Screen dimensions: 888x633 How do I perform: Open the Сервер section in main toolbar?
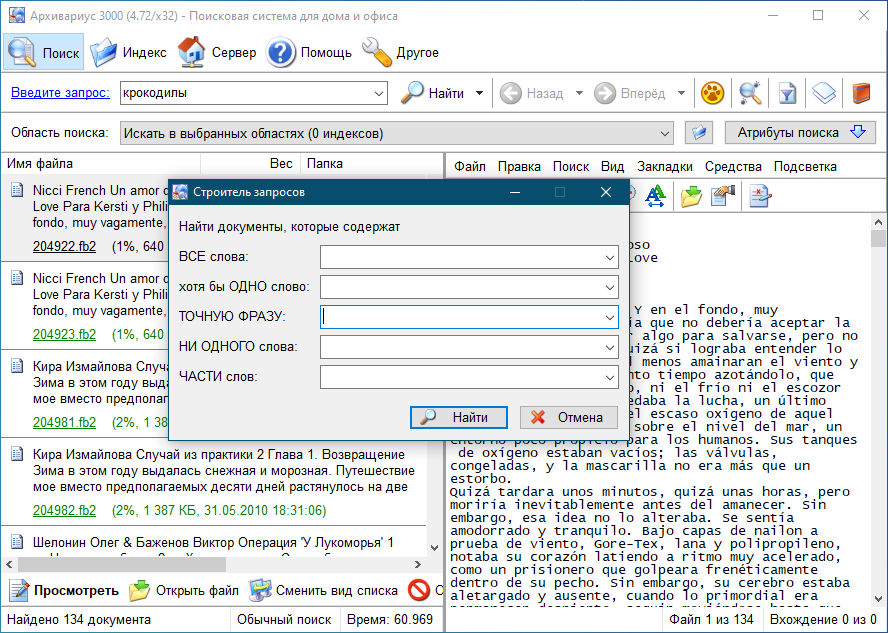pos(217,52)
